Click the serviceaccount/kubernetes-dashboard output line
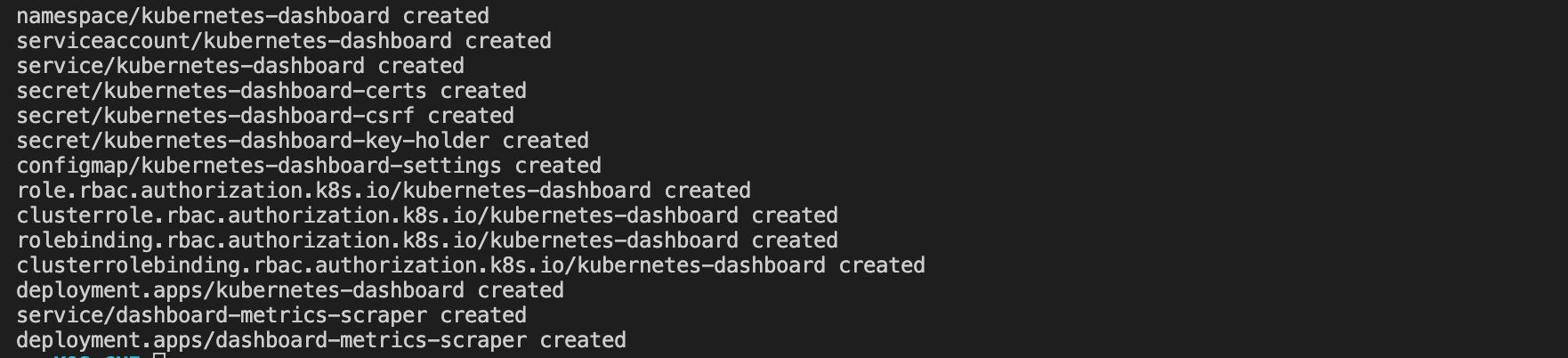The image size is (1568, 358). coord(284,41)
